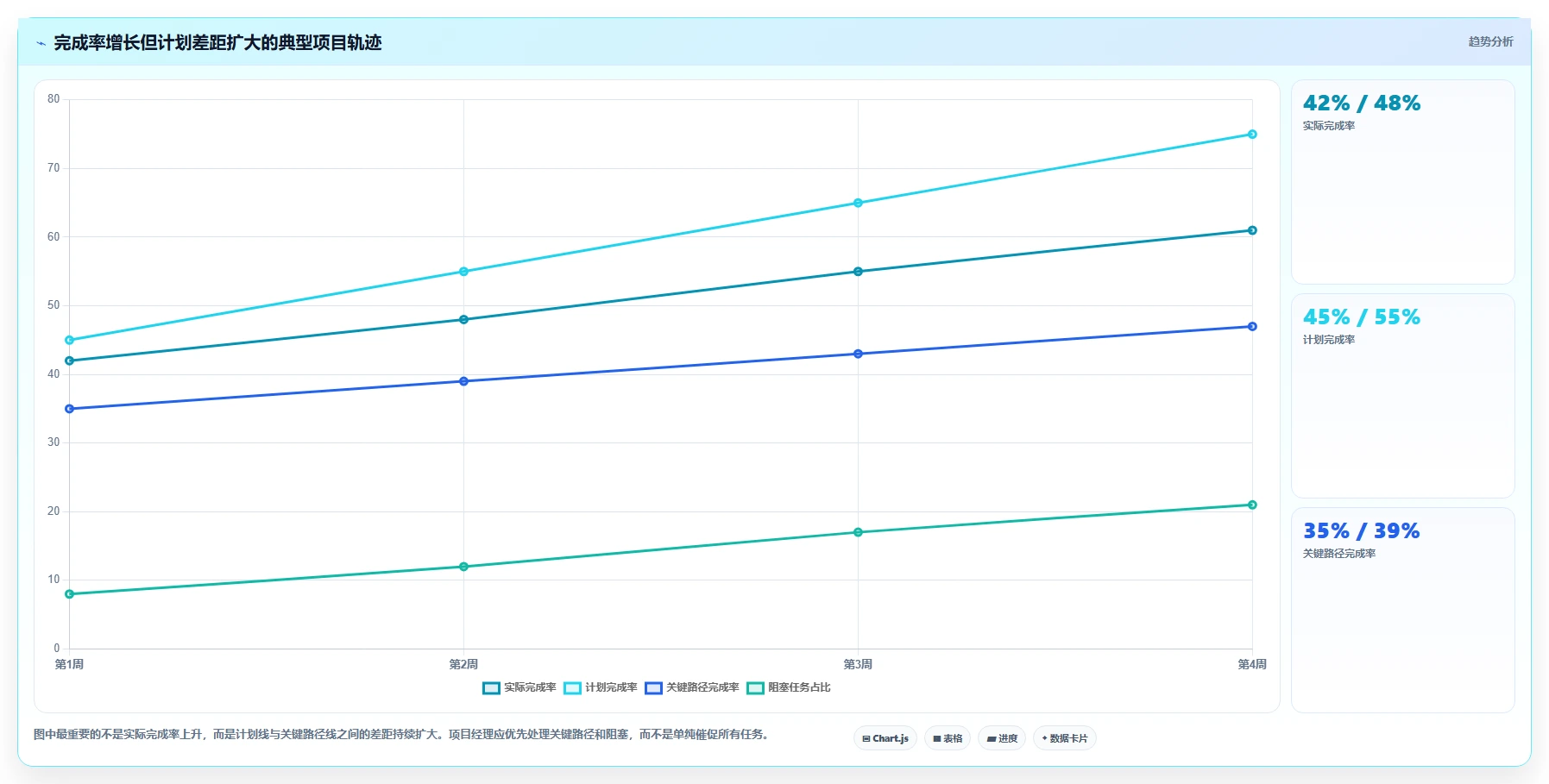Toggle the 实际完成率 legend item
This screenshot has width=1549, height=784.
point(519,687)
